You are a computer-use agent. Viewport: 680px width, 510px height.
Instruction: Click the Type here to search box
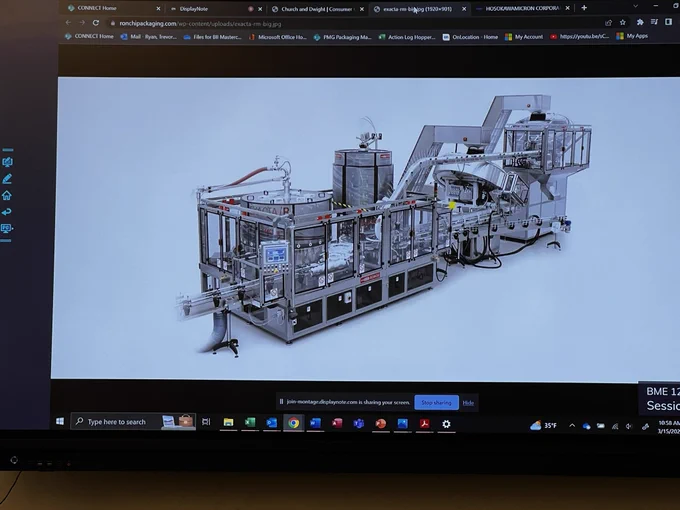tap(133, 422)
